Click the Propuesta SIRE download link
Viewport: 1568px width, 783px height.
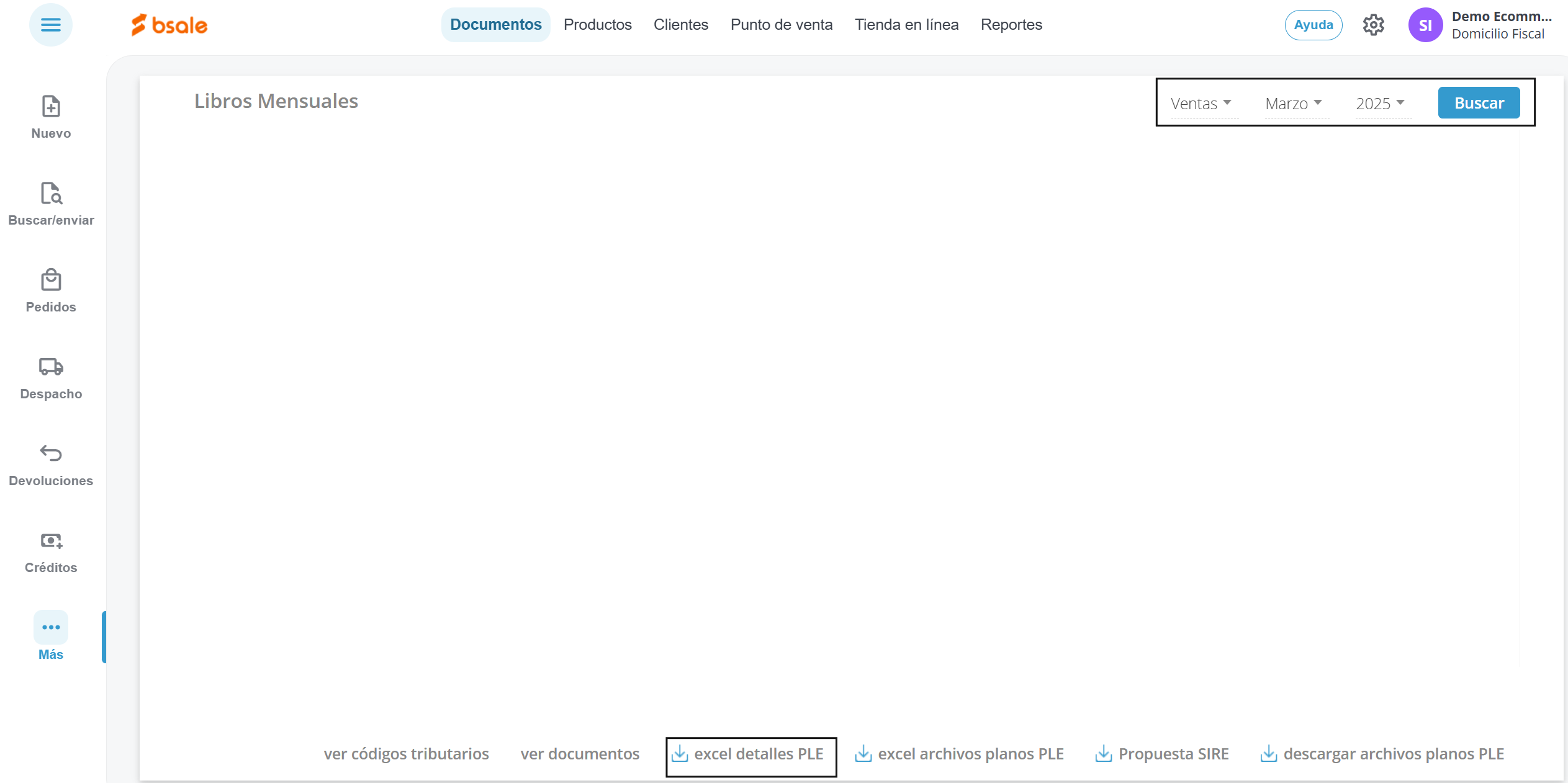click(x=1162, y=754)
